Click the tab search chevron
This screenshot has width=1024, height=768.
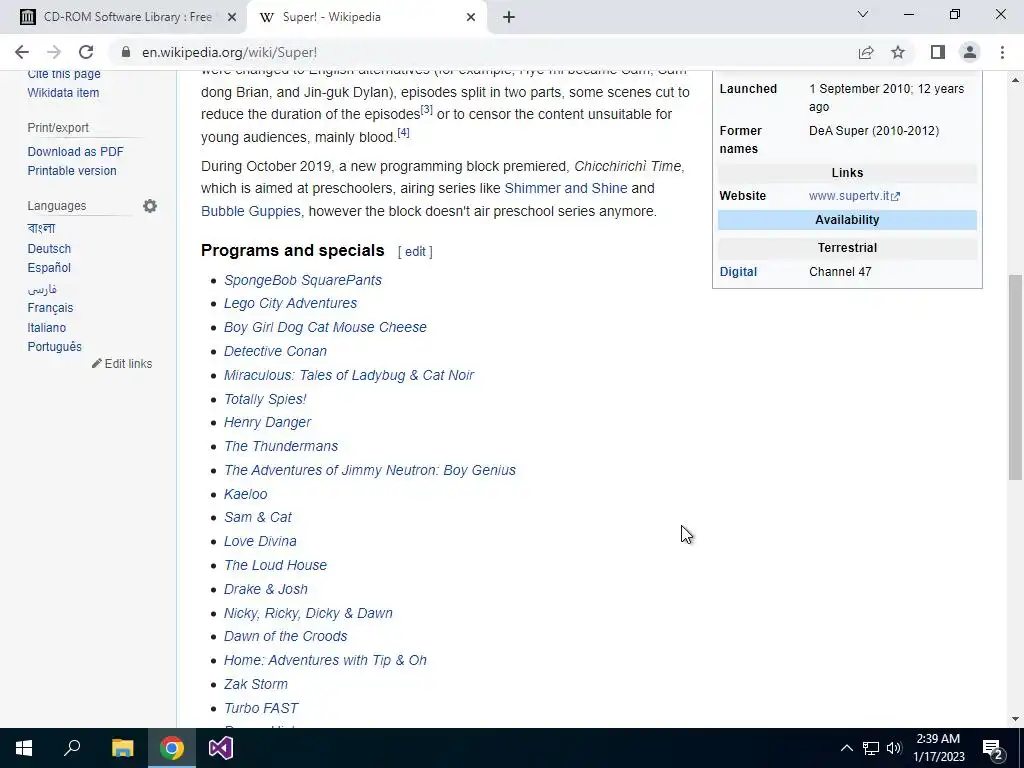863,14
